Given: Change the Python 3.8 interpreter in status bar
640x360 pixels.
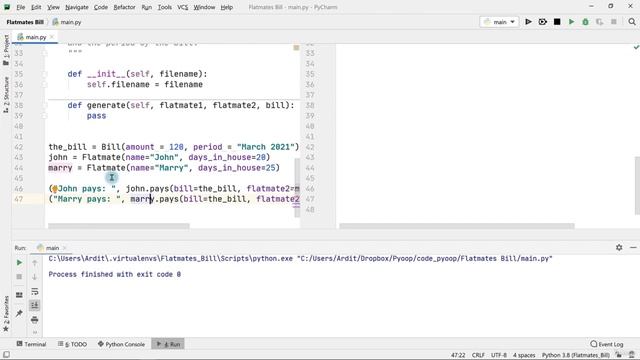Looking at the screenshot, I should click(576, 355).
